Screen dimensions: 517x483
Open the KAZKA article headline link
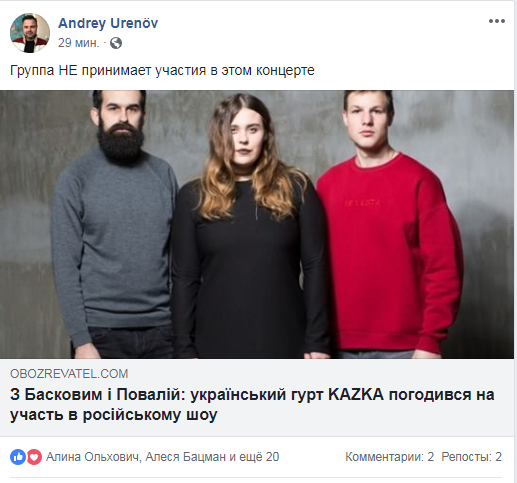[x=252, y=404]
